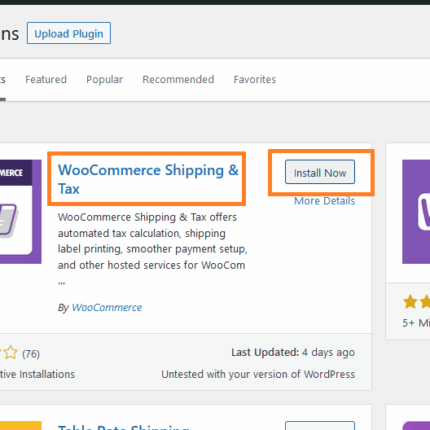This screenshot has width=430, height=430.
Task: Go to the Favorites tab
Action: point(255,80)
